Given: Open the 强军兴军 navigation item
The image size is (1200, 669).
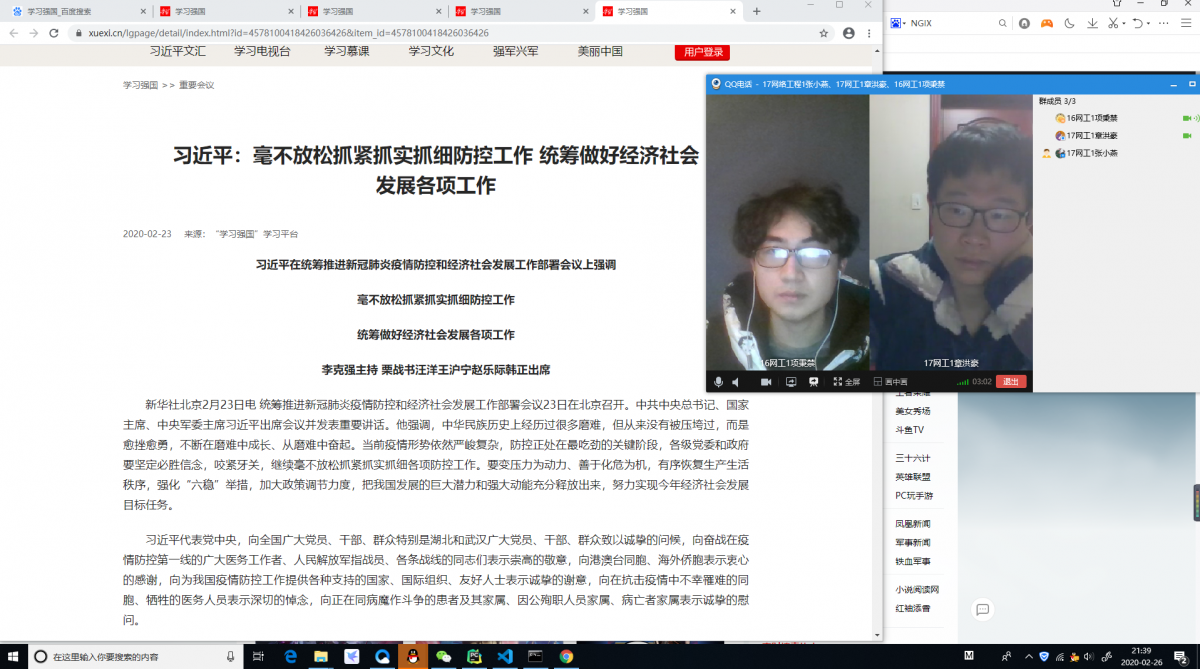Looking at the screenshot, I should 515,51.
